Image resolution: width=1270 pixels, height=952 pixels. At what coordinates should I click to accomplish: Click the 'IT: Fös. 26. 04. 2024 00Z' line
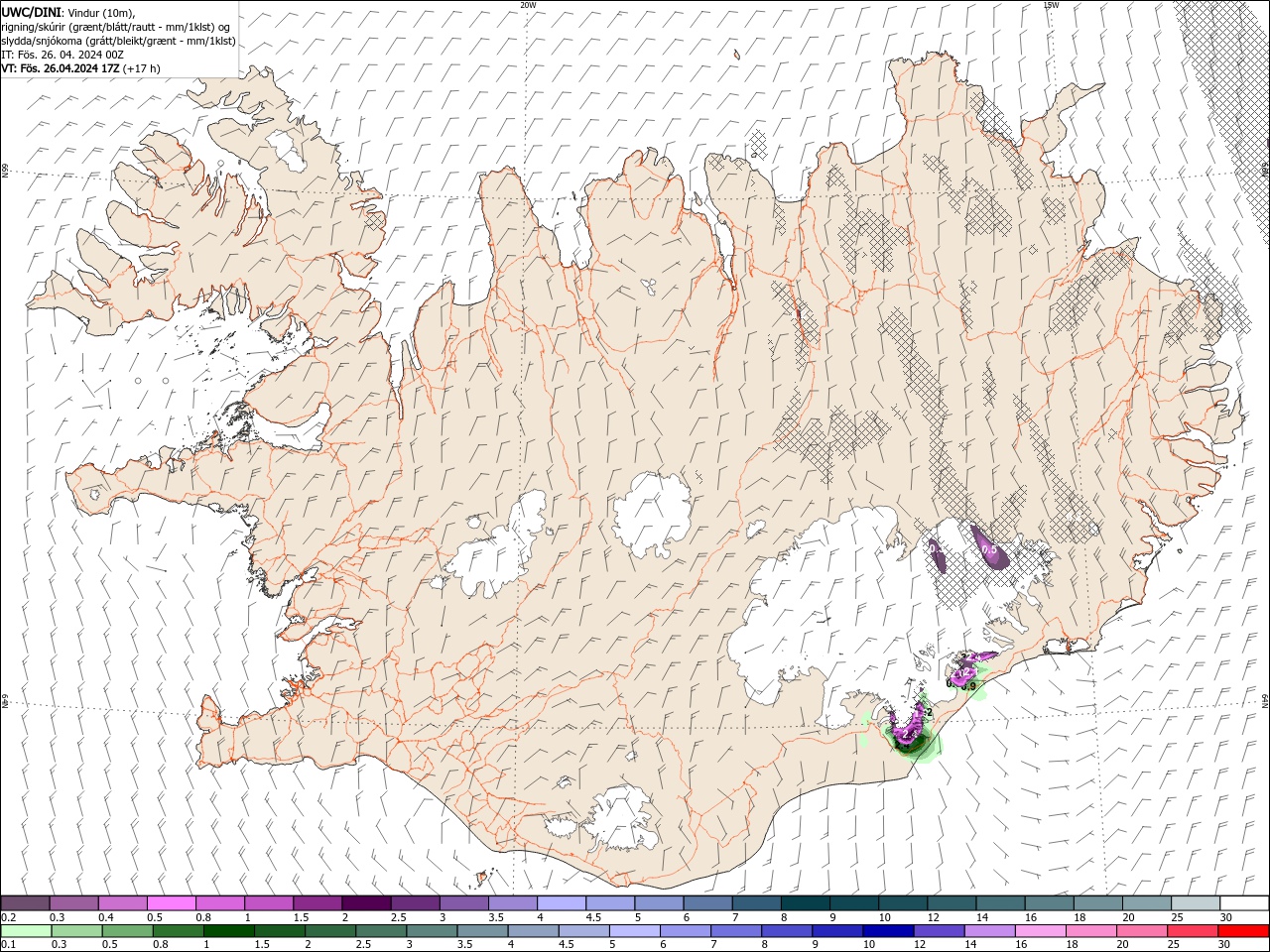click(63, 55)
